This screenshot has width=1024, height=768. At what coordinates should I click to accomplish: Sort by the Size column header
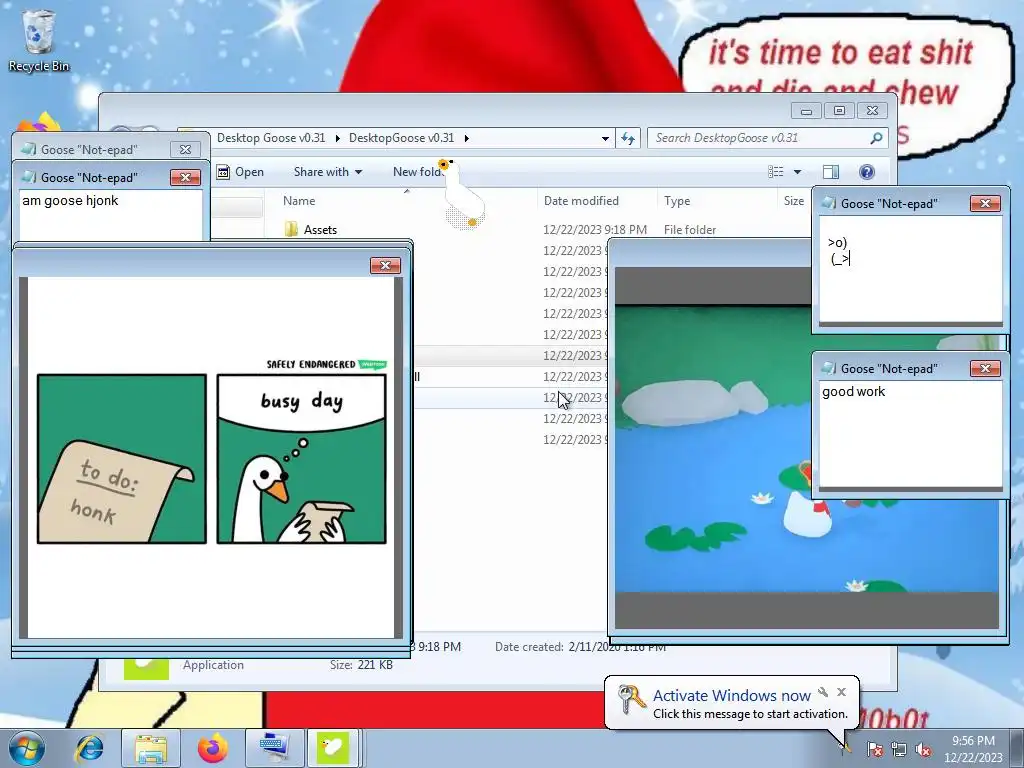(793, 200)
